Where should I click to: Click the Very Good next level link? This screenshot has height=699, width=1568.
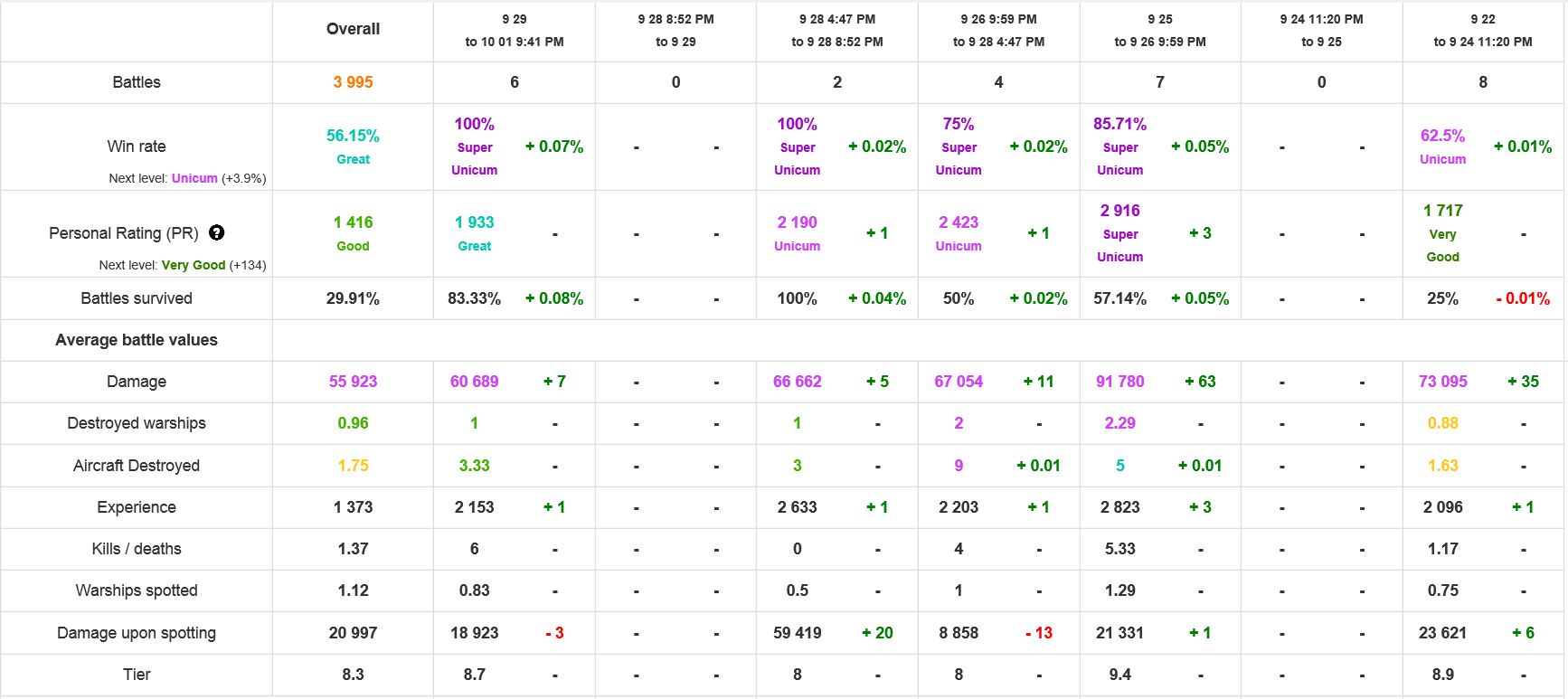pyautogui.click(x=194, y=265)
